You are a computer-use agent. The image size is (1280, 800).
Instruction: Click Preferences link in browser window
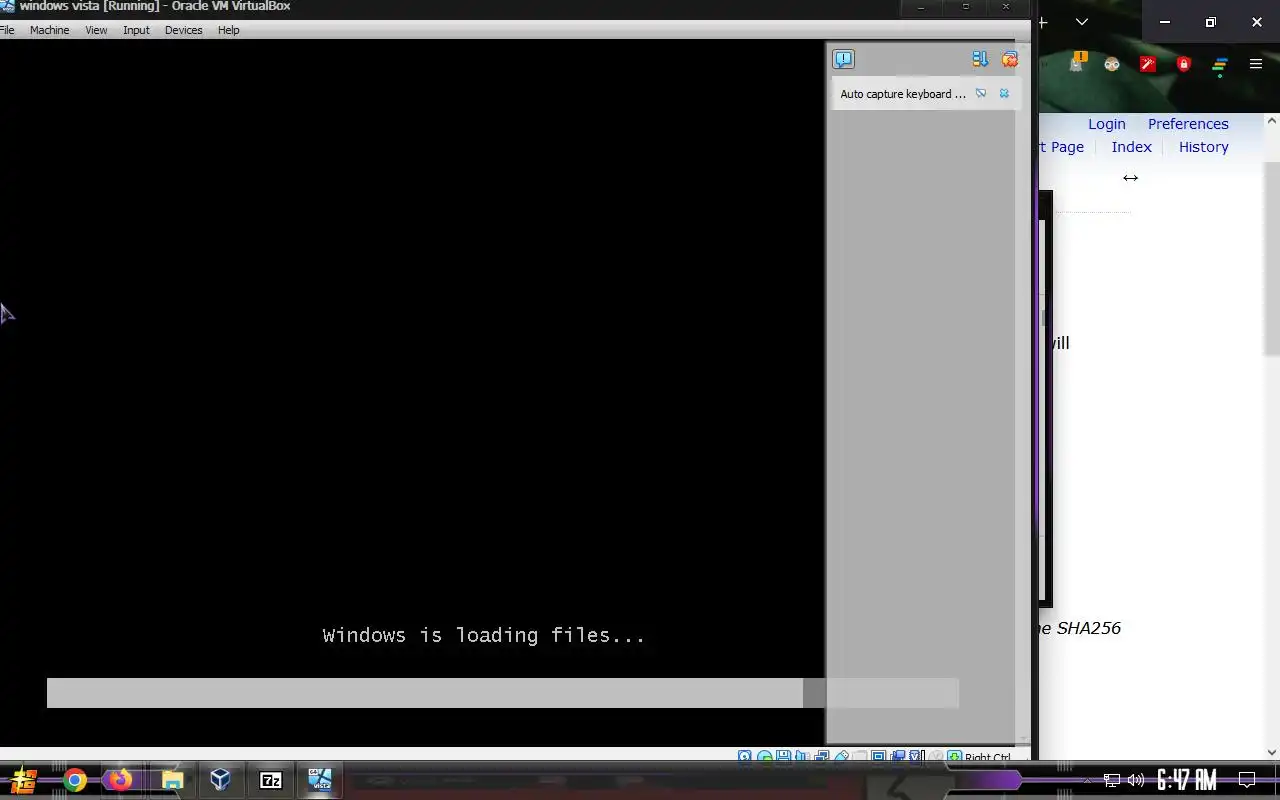click(x=1188, y=124)
